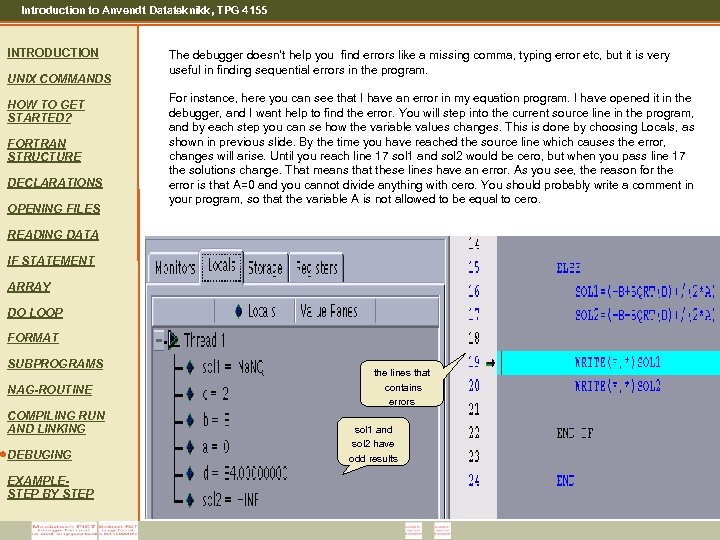Image resolution: width=720 pixels, height=540 pixels.
Task: Click the Value Panes column header
Action: [x=335, y=311]
